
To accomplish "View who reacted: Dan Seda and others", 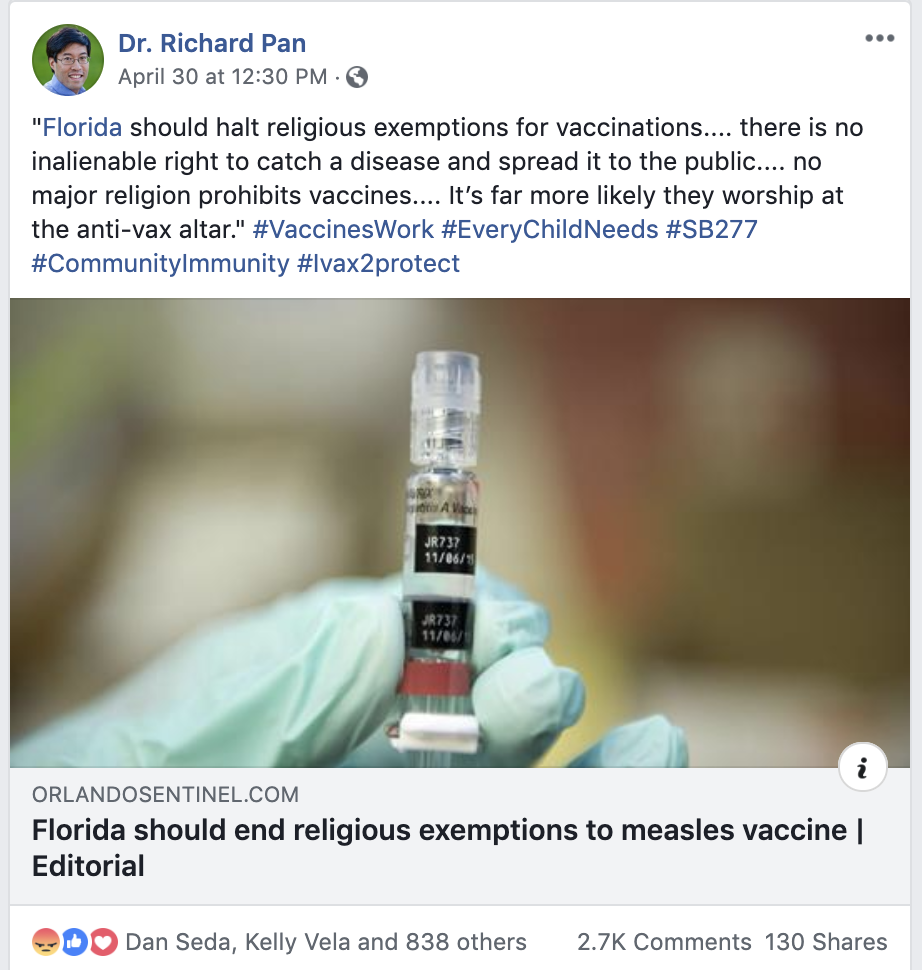I will tap(326, 942).
